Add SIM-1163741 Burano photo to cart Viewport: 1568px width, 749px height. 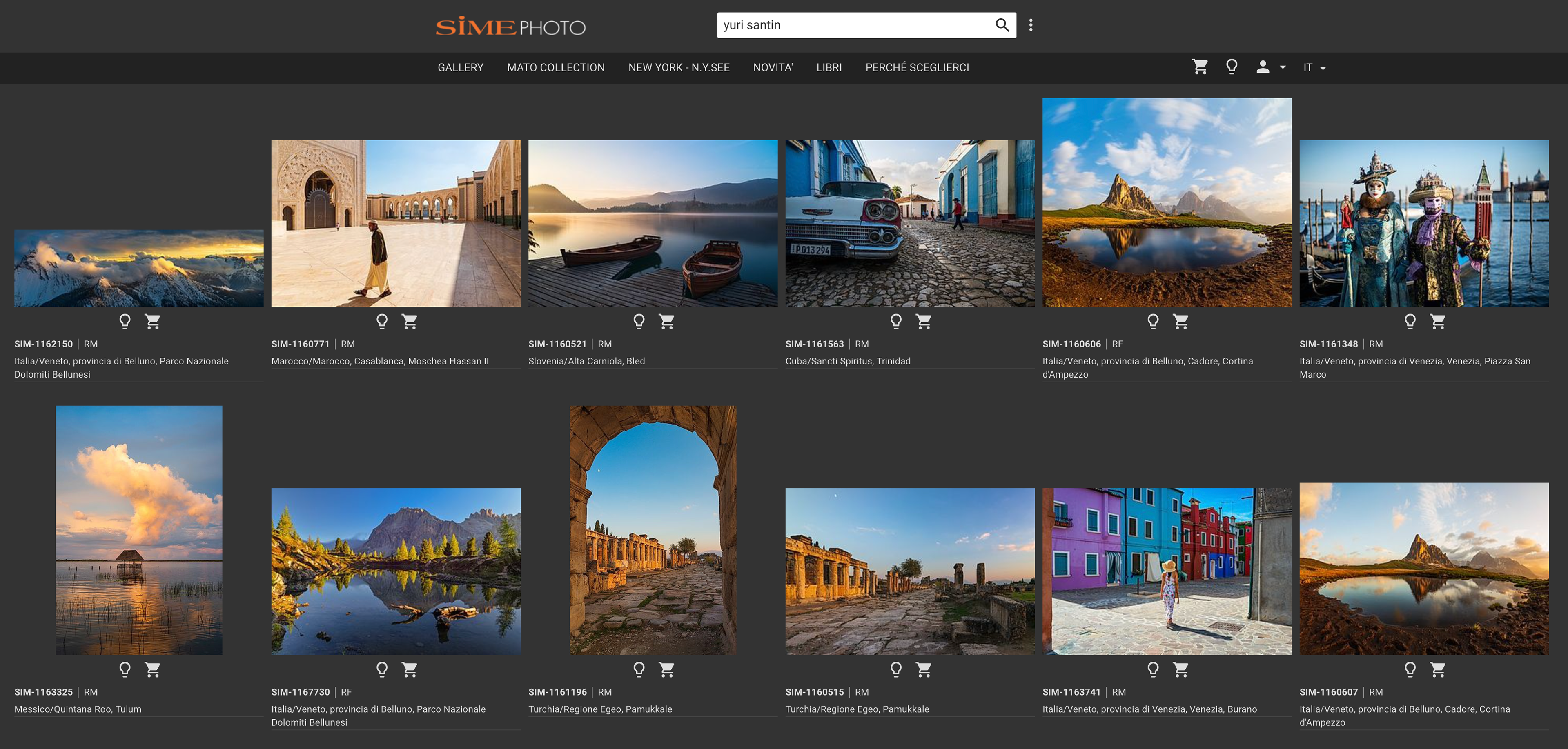pyautogui.click(x=1180, y=669)
